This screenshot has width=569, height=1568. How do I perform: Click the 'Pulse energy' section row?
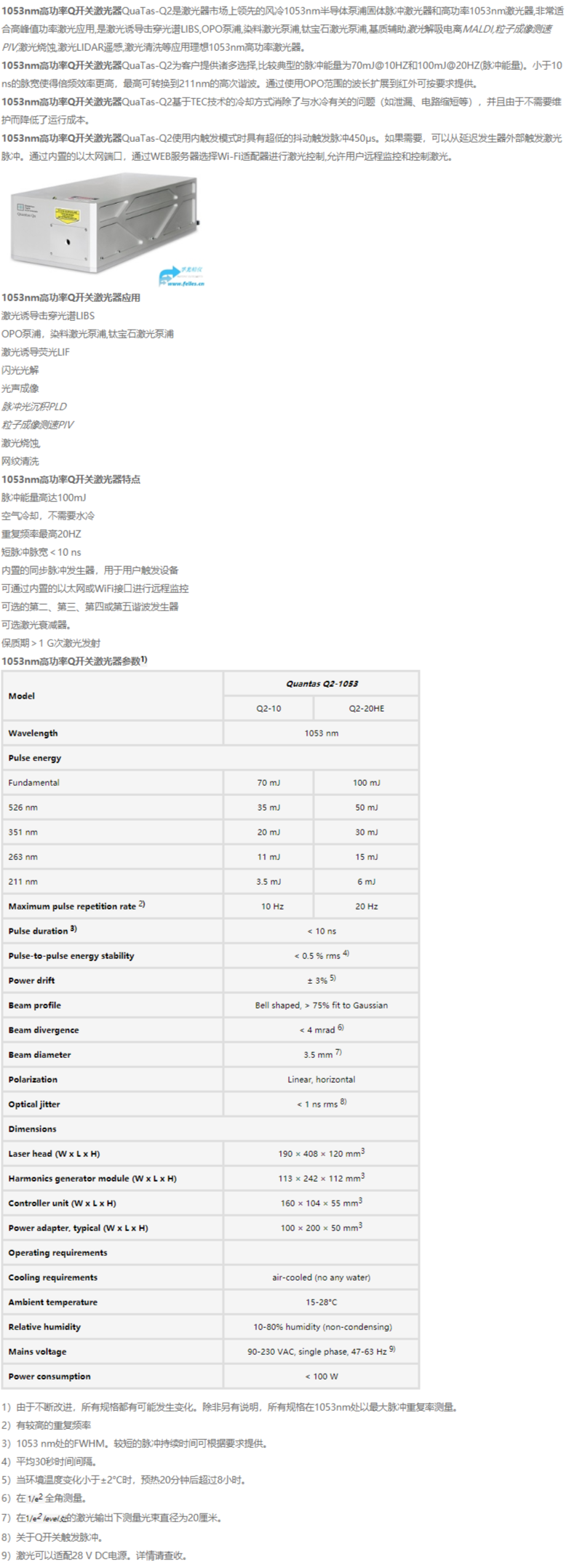click(x=211, y=757)
